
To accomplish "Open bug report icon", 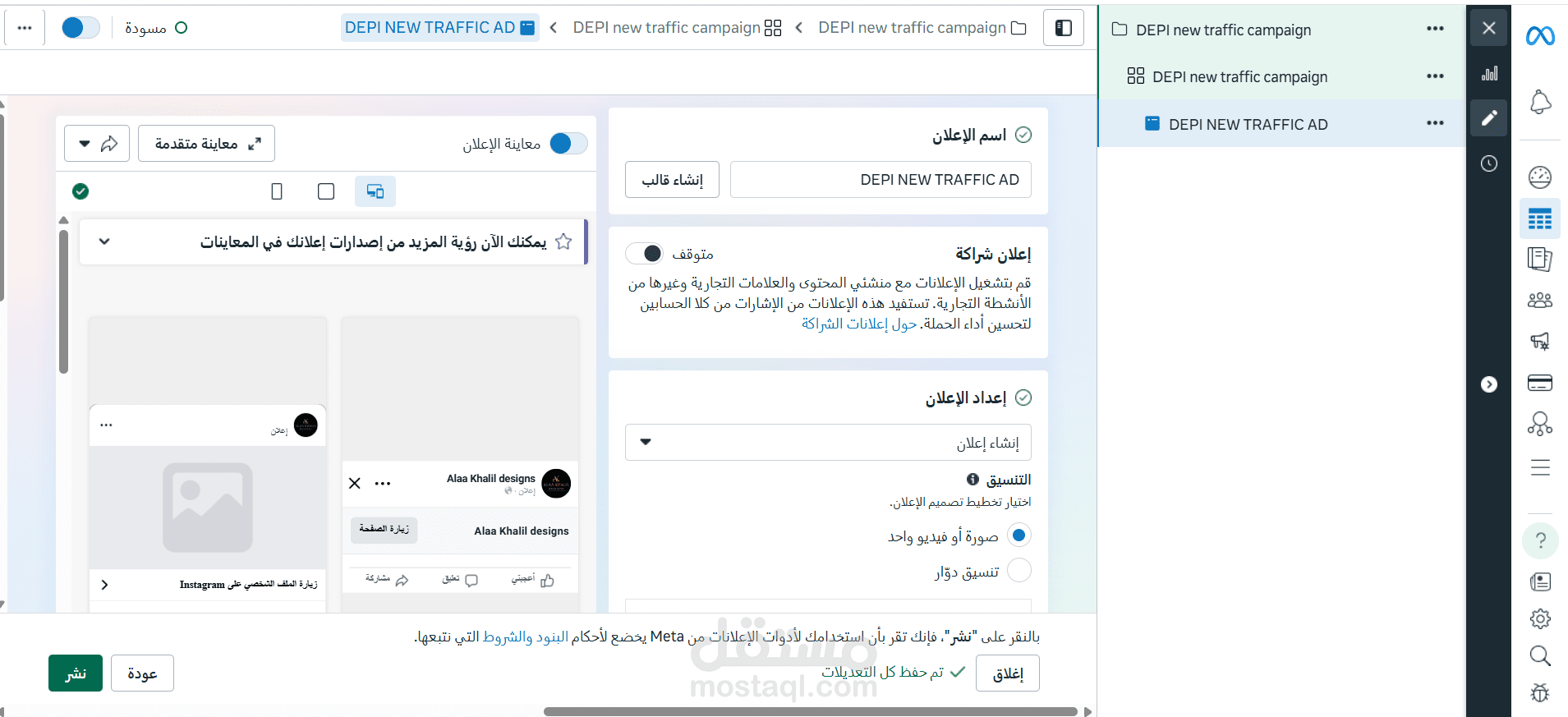I will pos(1540,692).
